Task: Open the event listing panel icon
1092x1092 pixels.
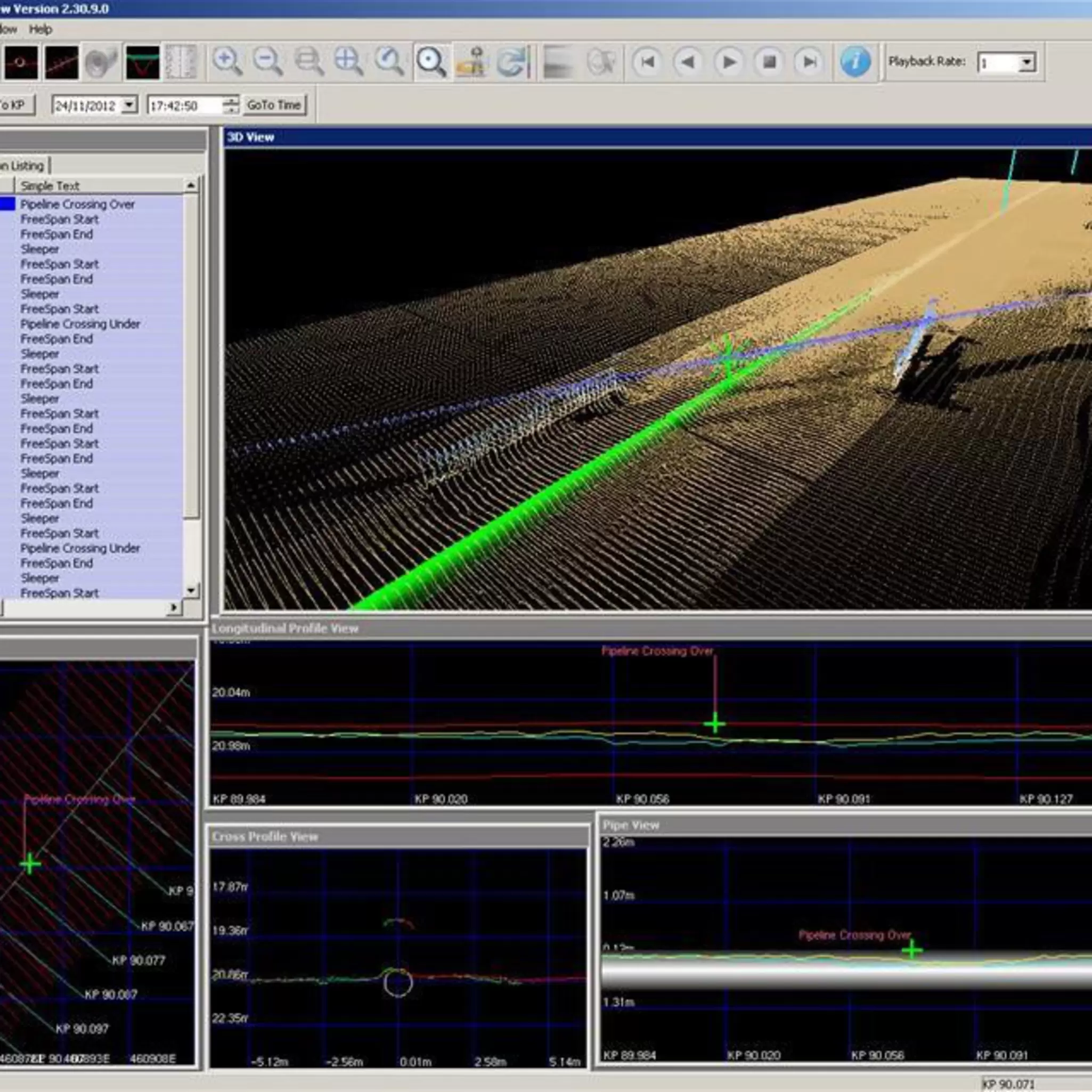Action: [182, 62]
